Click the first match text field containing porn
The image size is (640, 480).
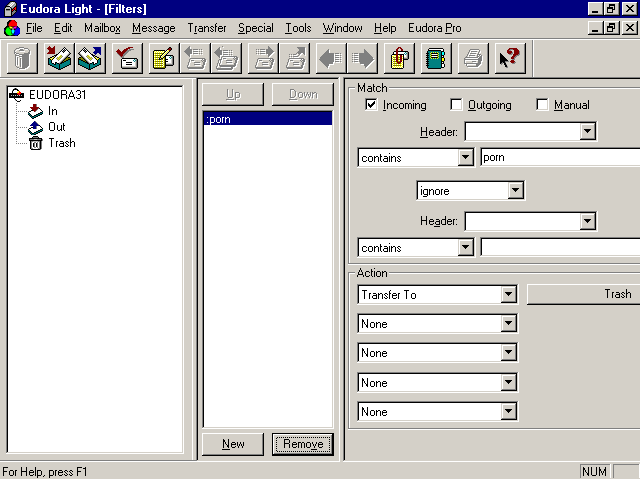(x=560, y=158)
